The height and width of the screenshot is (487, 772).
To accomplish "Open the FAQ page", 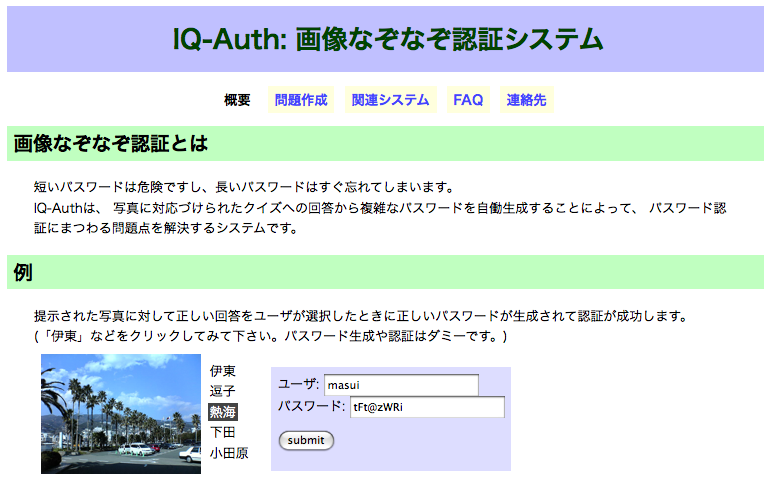I will pos(468,100).
